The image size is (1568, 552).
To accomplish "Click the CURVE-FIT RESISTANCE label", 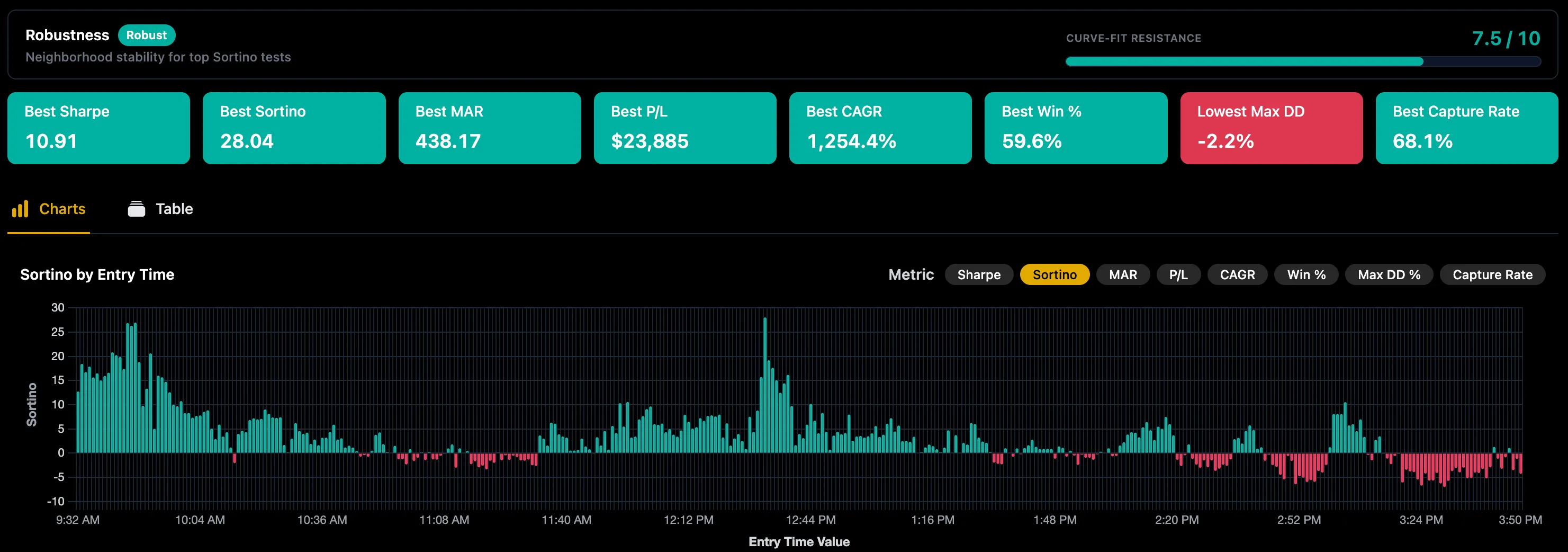I will pos(1133,38).
